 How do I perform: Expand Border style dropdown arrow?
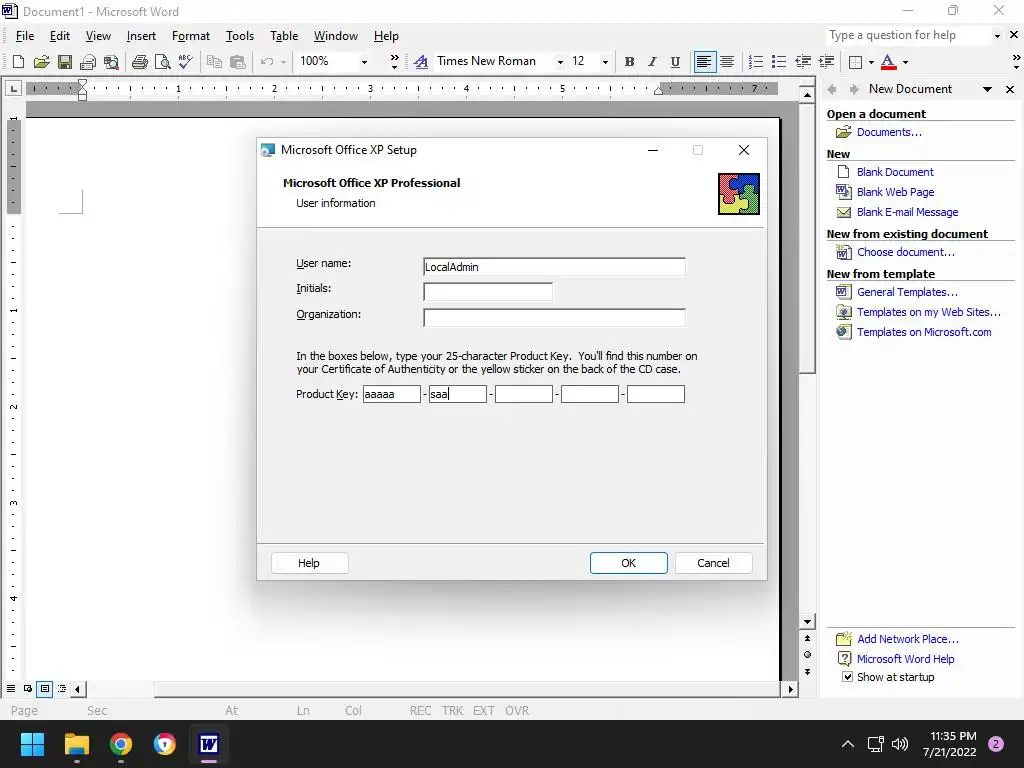pos(871,62)
